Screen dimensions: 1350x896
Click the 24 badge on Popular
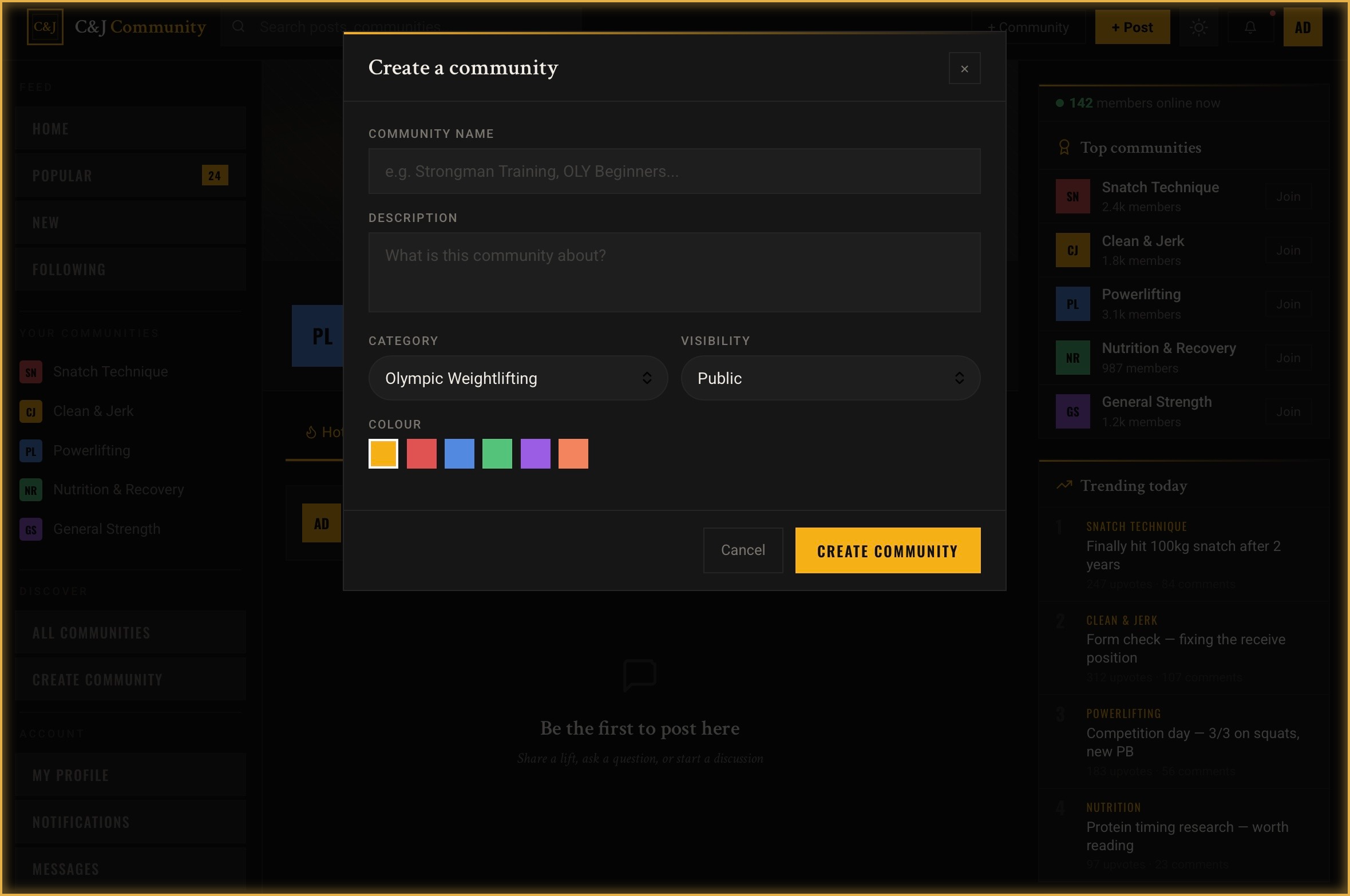pos(215,176)
